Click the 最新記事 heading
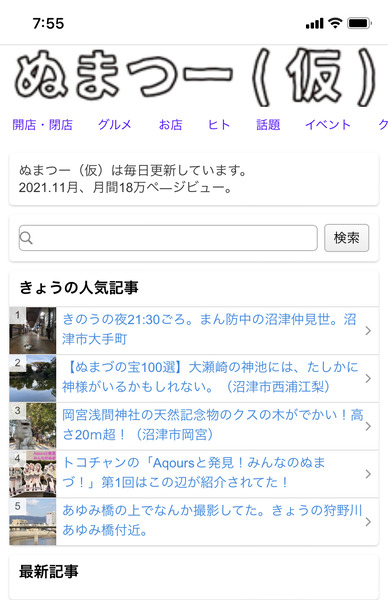This screenshot has height=600, width=388. [x=49, y=571]
